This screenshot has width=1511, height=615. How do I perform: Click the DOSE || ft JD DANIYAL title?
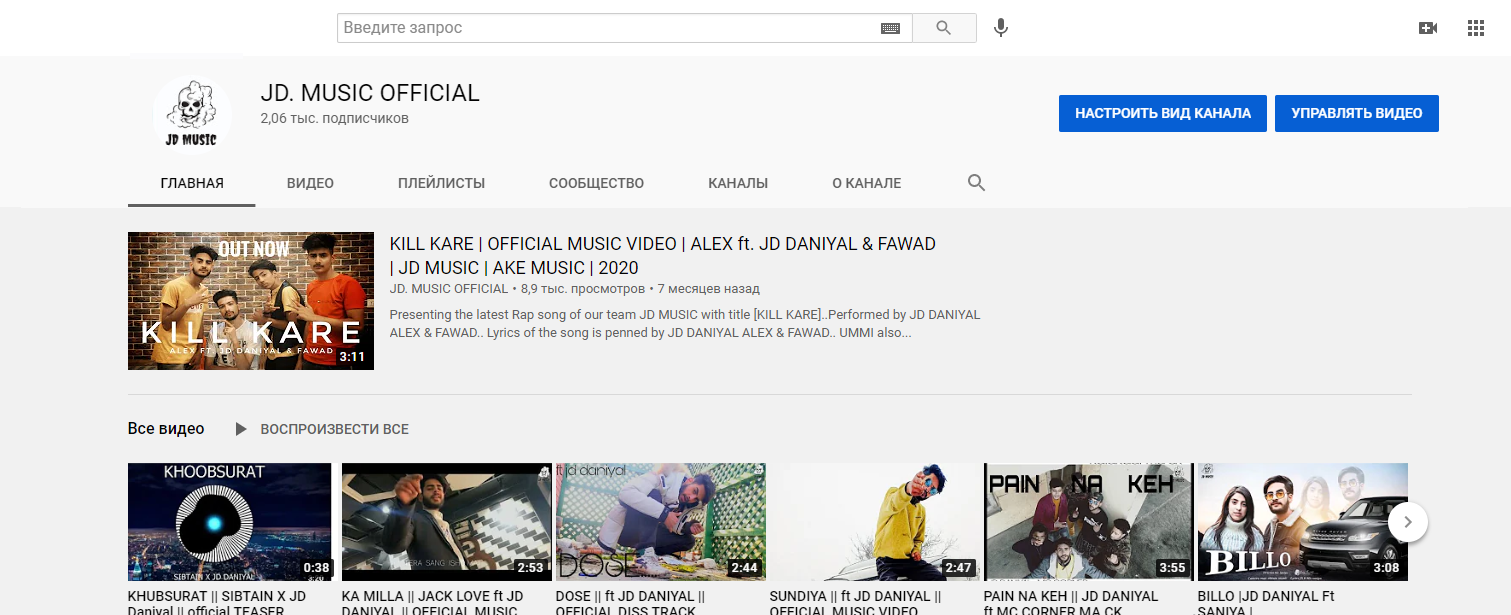coord(631,602)
